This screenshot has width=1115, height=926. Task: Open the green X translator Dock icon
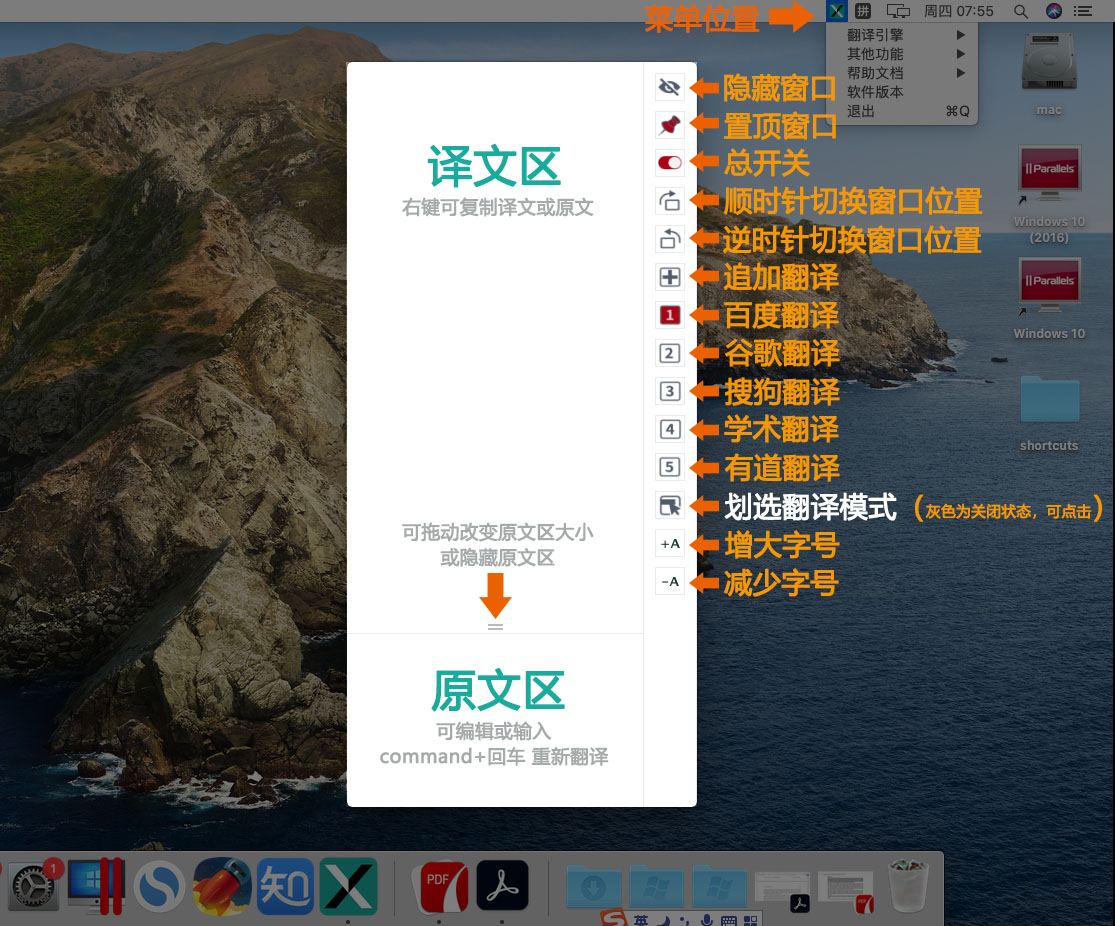348,886
